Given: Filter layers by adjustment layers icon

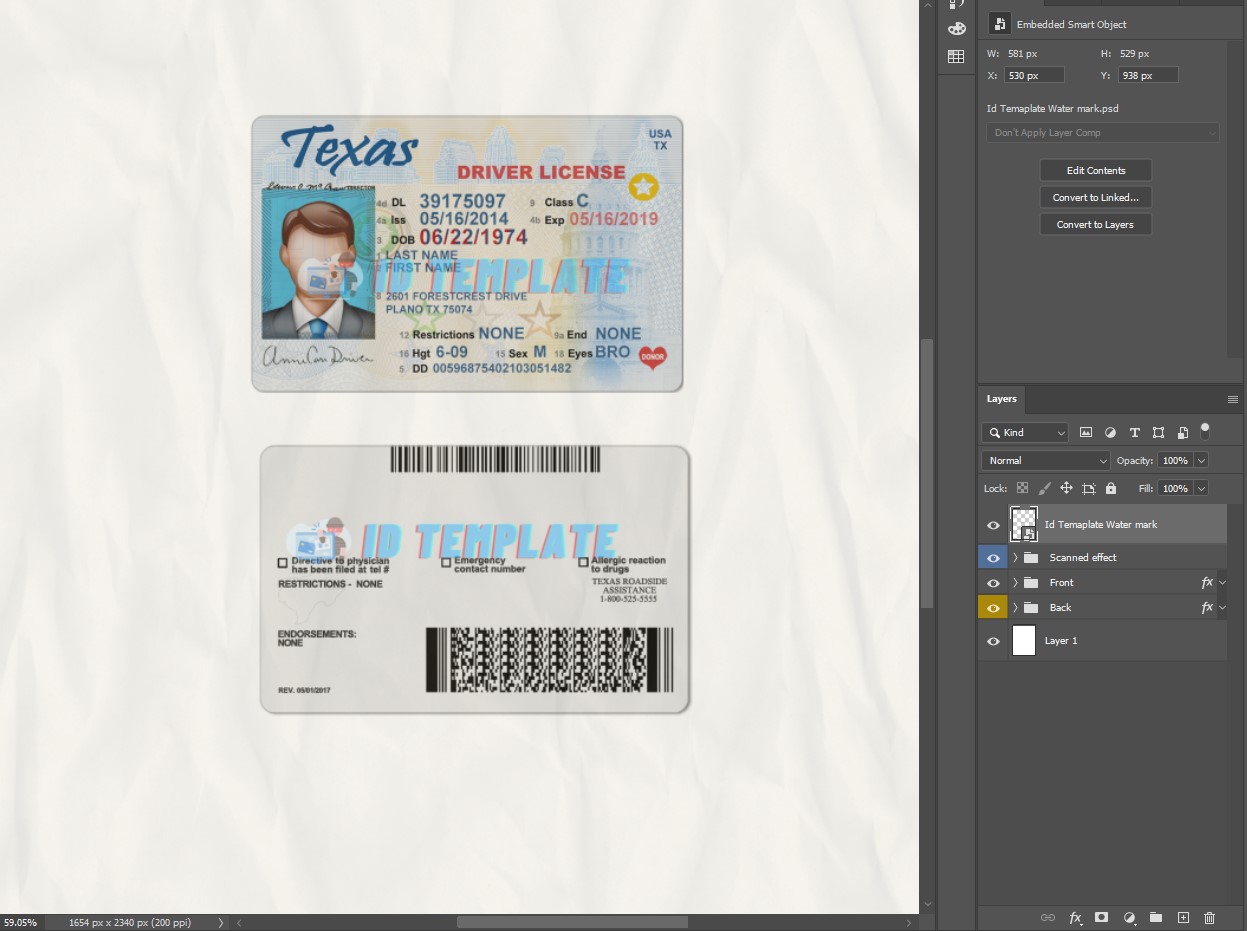Looking at the screenshot, I should pyautogui.click(x=1110, y=433).
